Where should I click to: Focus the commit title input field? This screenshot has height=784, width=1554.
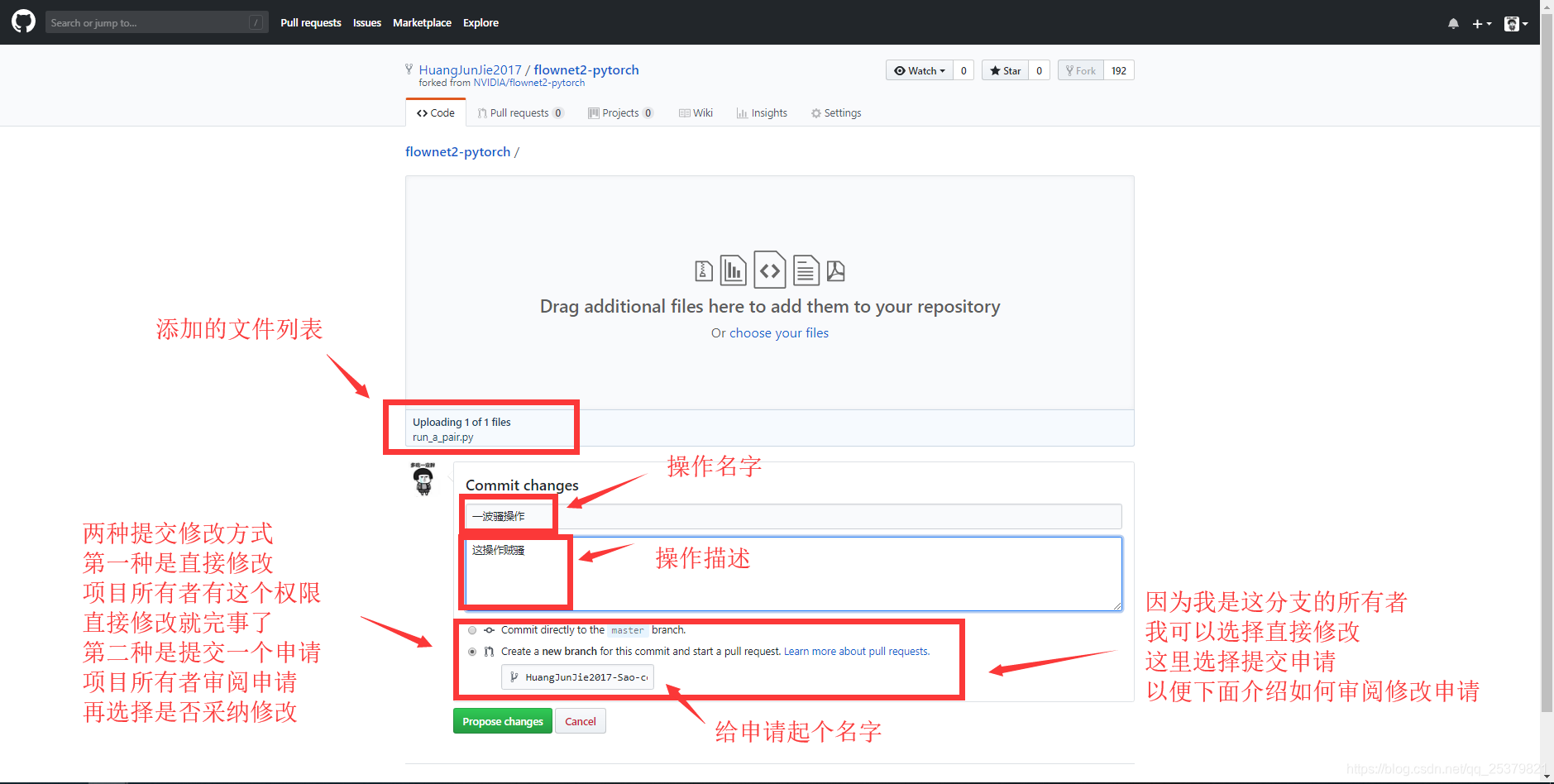tap(793, 516)
